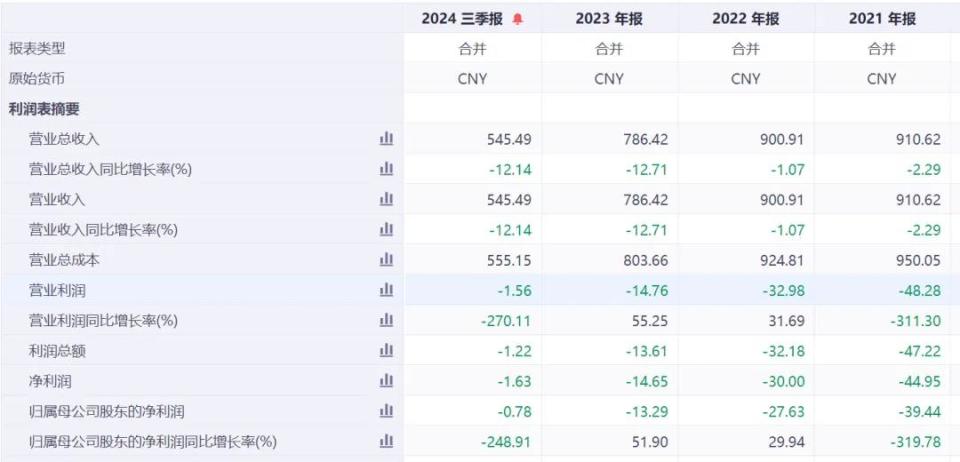The height and width of the screenshot is (462, 960).
Task: Open chart icon beside 营业总收入同比增长率(%)
Action: [386, 169]
